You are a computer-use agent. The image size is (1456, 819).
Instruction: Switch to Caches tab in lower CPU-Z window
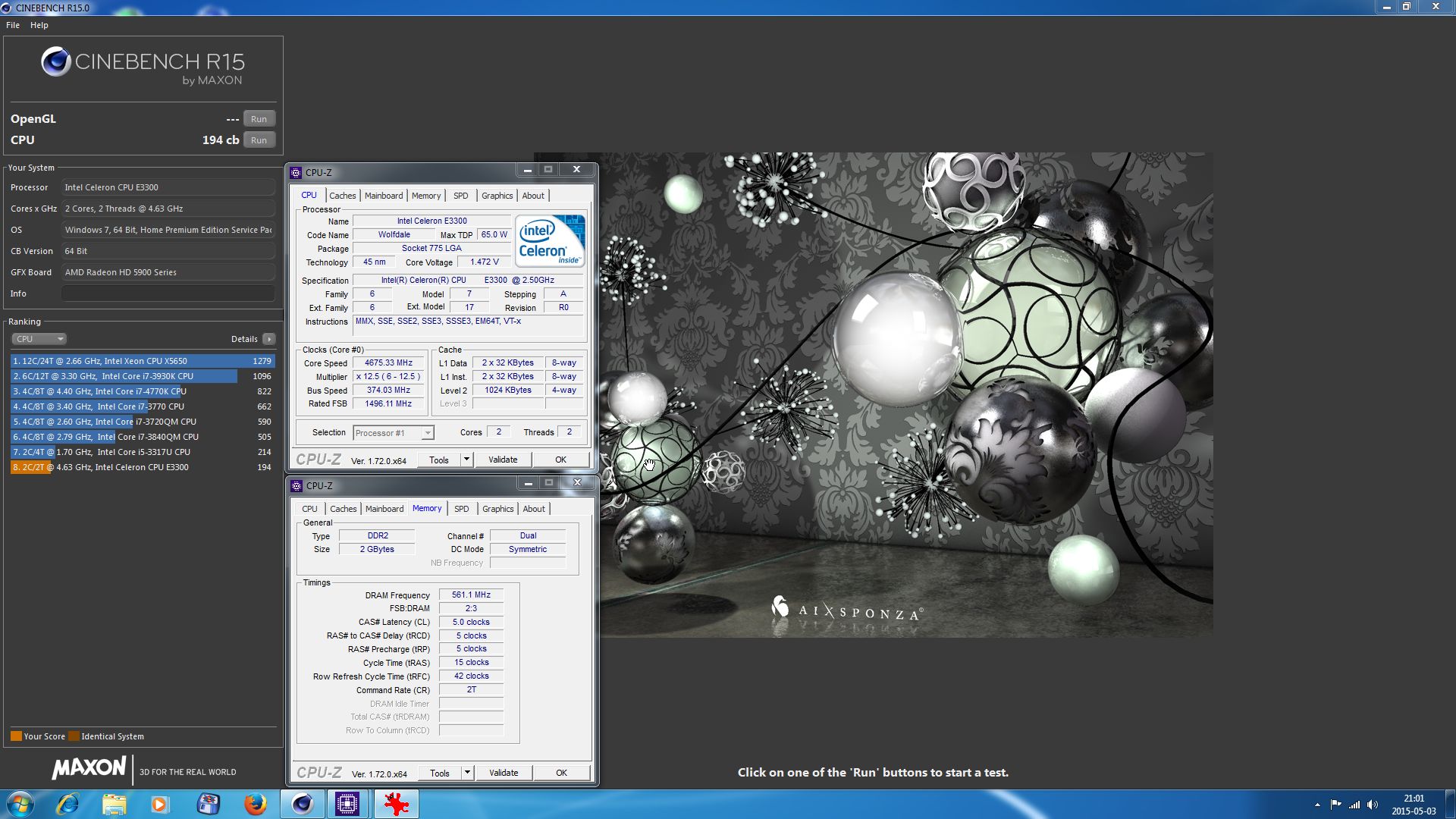click(343, 509)
